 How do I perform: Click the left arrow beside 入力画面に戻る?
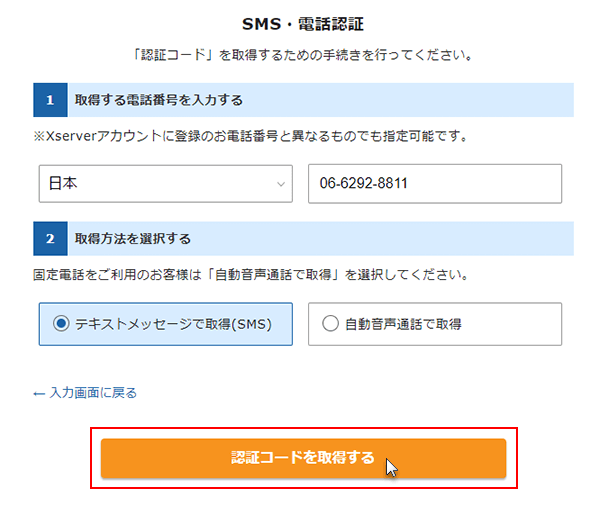(x=40, y=393)
